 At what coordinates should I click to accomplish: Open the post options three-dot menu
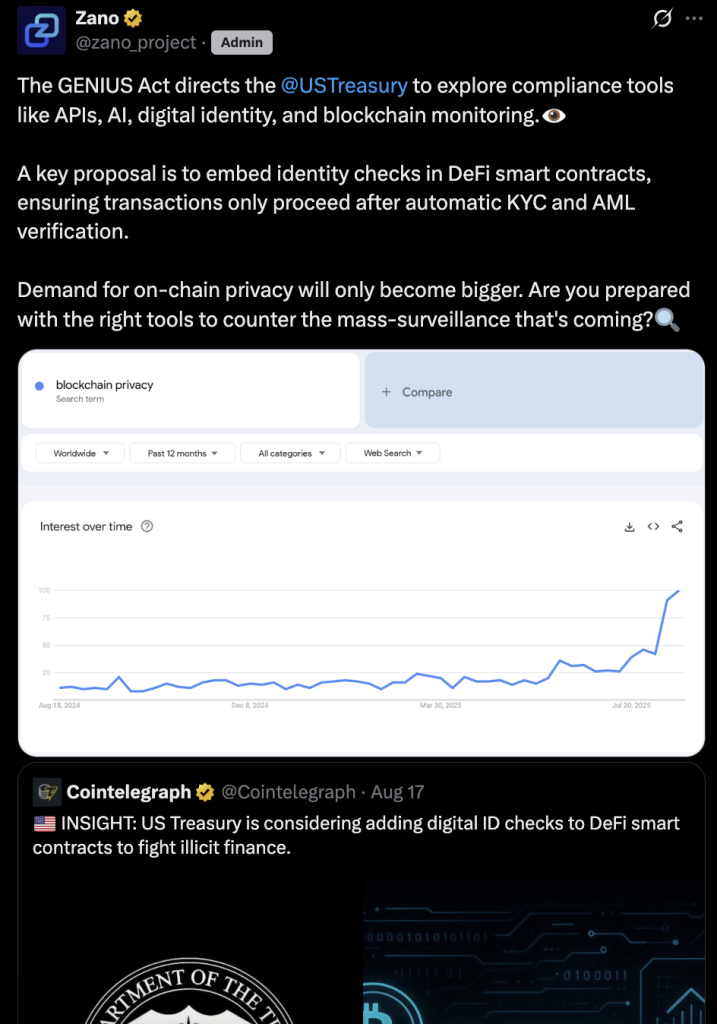[x=694, y=18]
